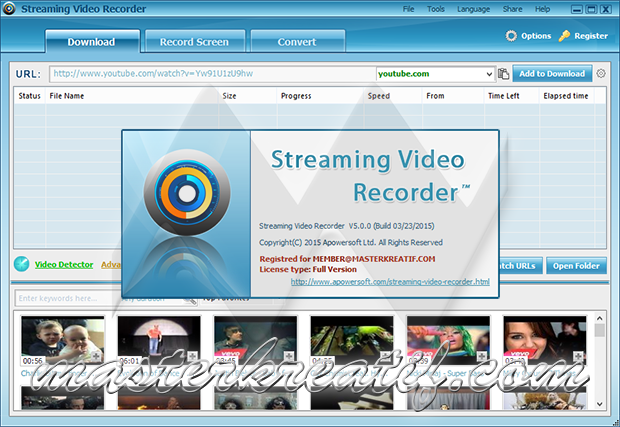Open the Options gear icon
This screenshot has width=620, height=427.
coord(511,36)
